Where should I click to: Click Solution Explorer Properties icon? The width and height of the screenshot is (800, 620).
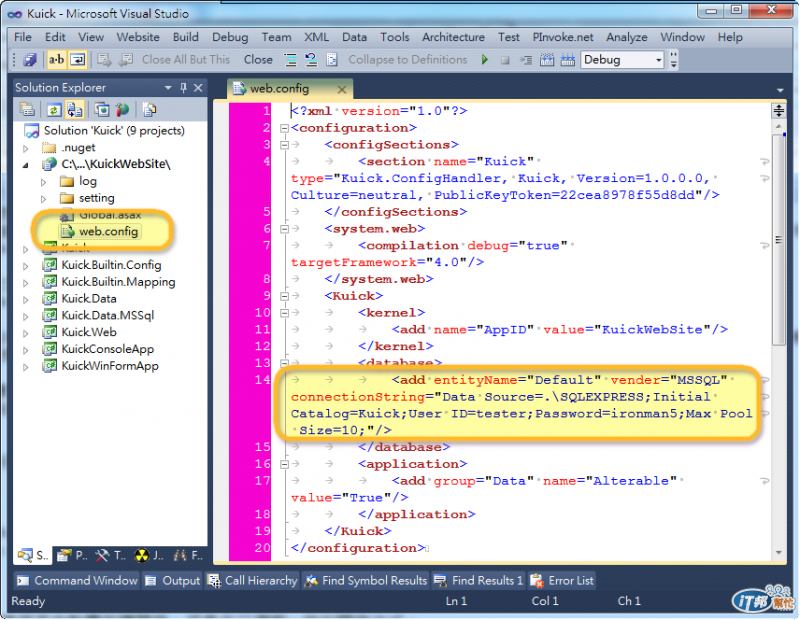27,109
